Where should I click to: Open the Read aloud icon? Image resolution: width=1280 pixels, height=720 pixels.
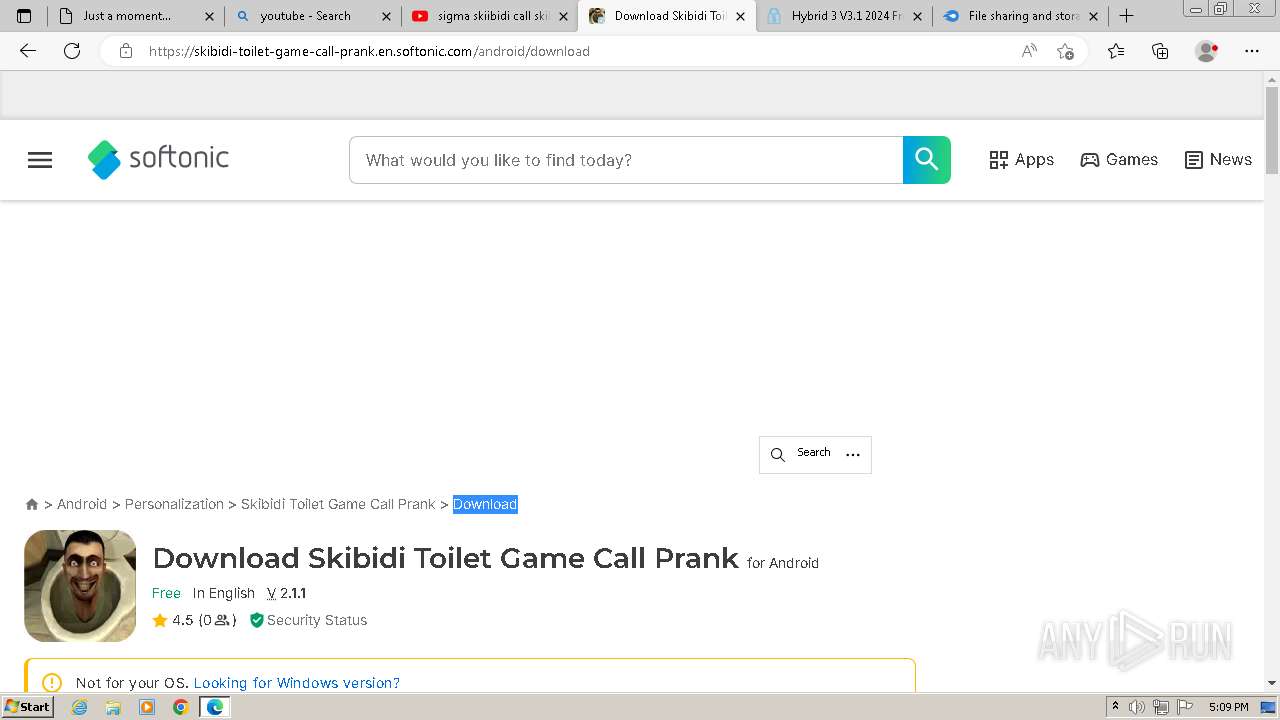click(1029, 51)
